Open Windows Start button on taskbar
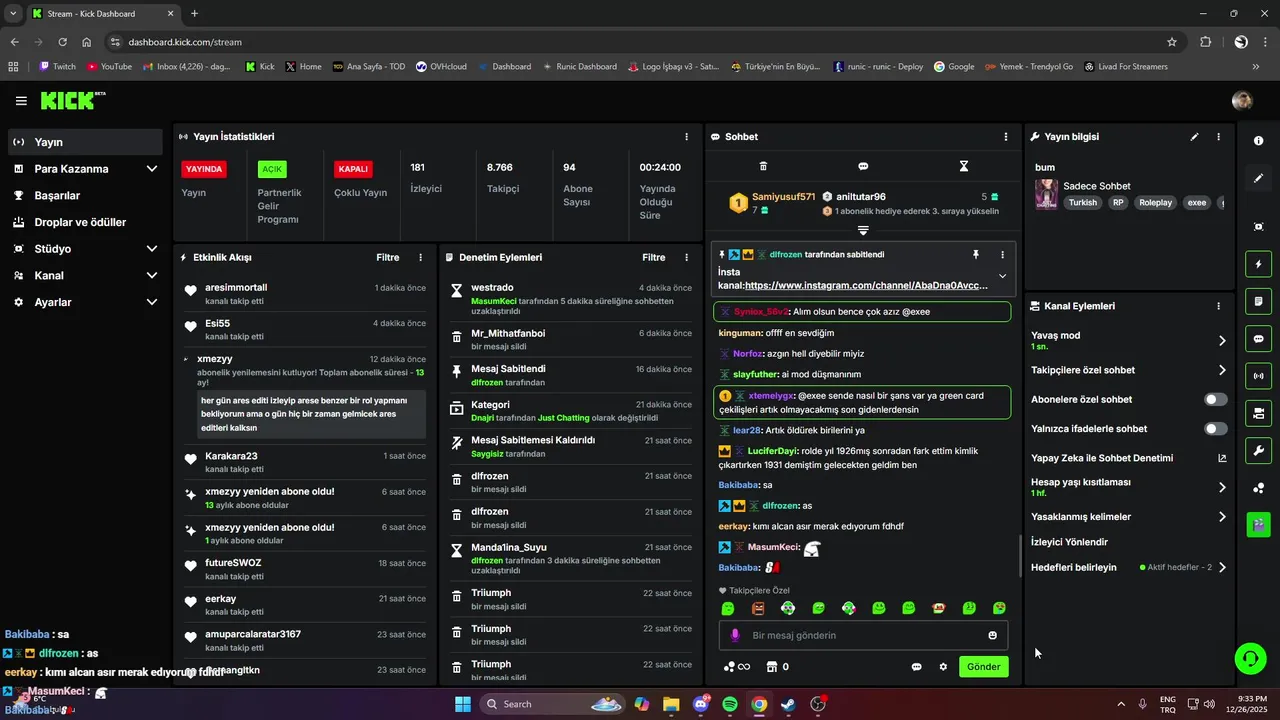Screen dimensions: 1280x720 [463, 704]
